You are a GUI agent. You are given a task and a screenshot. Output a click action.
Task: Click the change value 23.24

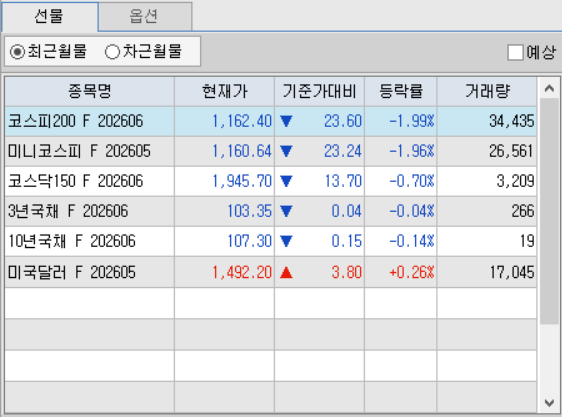point(343,151)
